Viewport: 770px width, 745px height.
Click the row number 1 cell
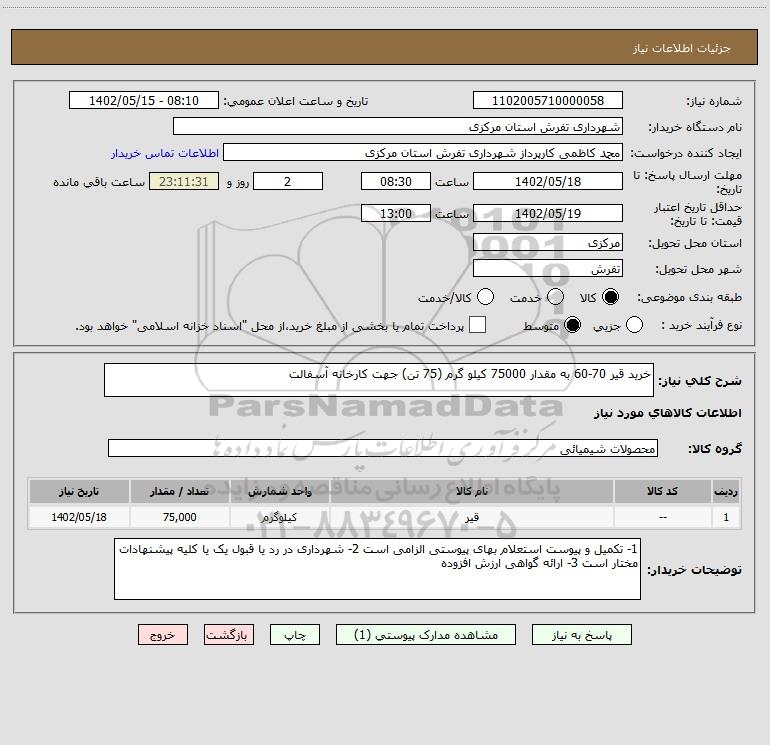click(x=726, y=517)
